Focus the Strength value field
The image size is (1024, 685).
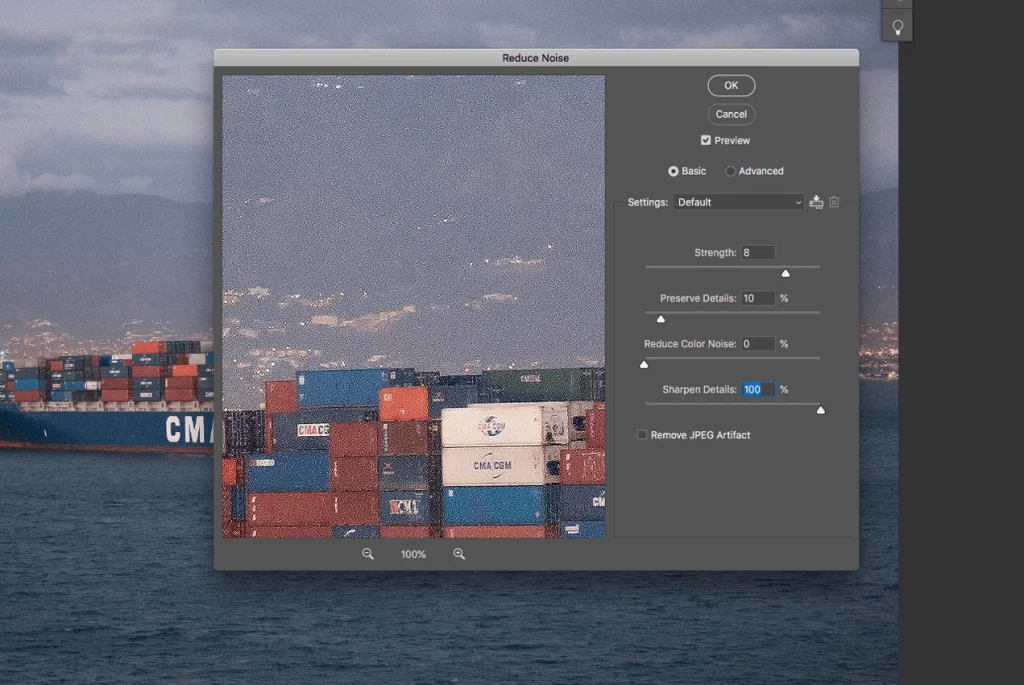(758, 253)
